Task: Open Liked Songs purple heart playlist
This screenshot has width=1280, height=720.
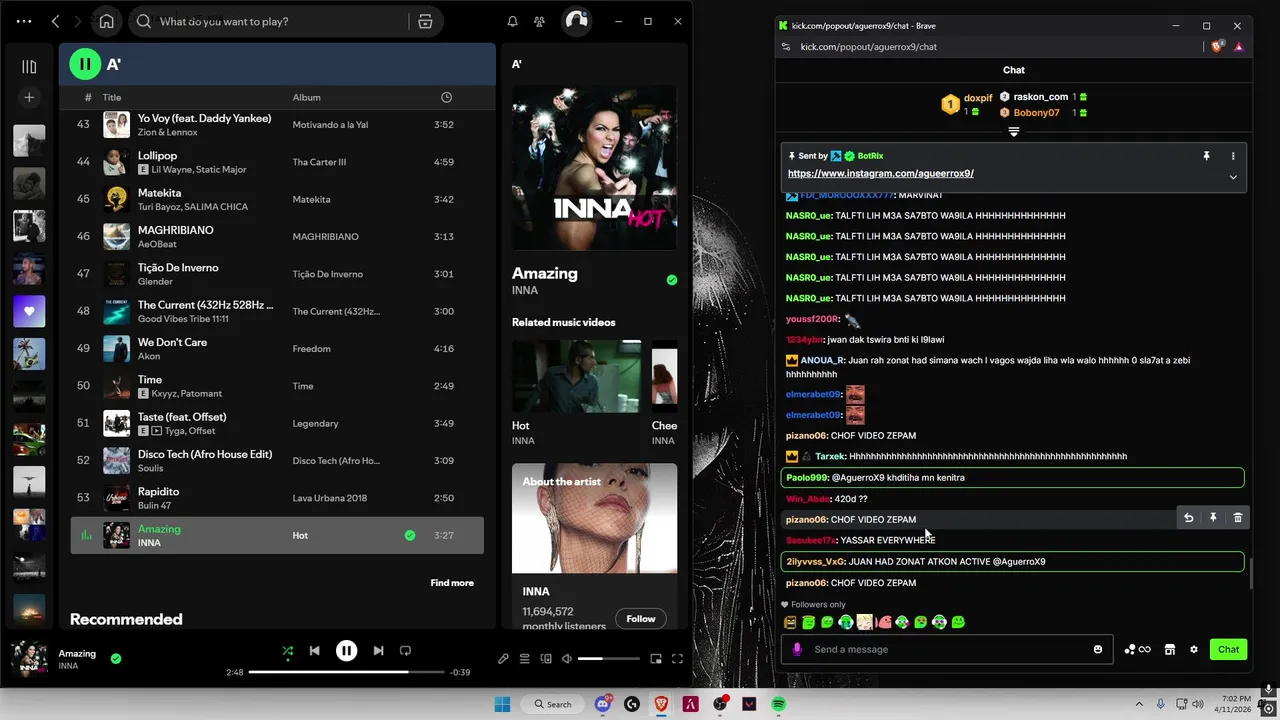Action: (x=29, y=311)
